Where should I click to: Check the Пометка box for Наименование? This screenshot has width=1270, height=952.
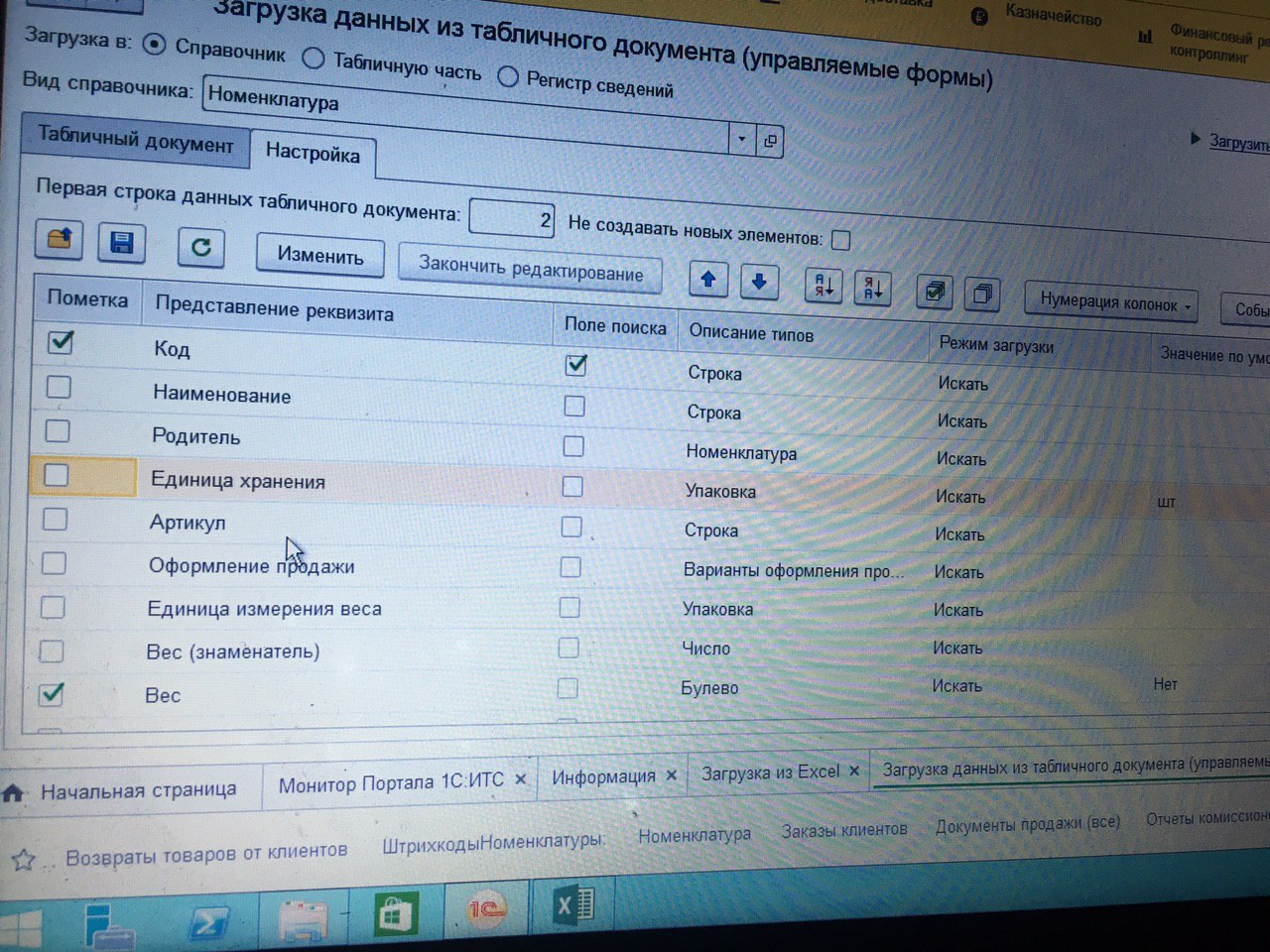point(59,387)
